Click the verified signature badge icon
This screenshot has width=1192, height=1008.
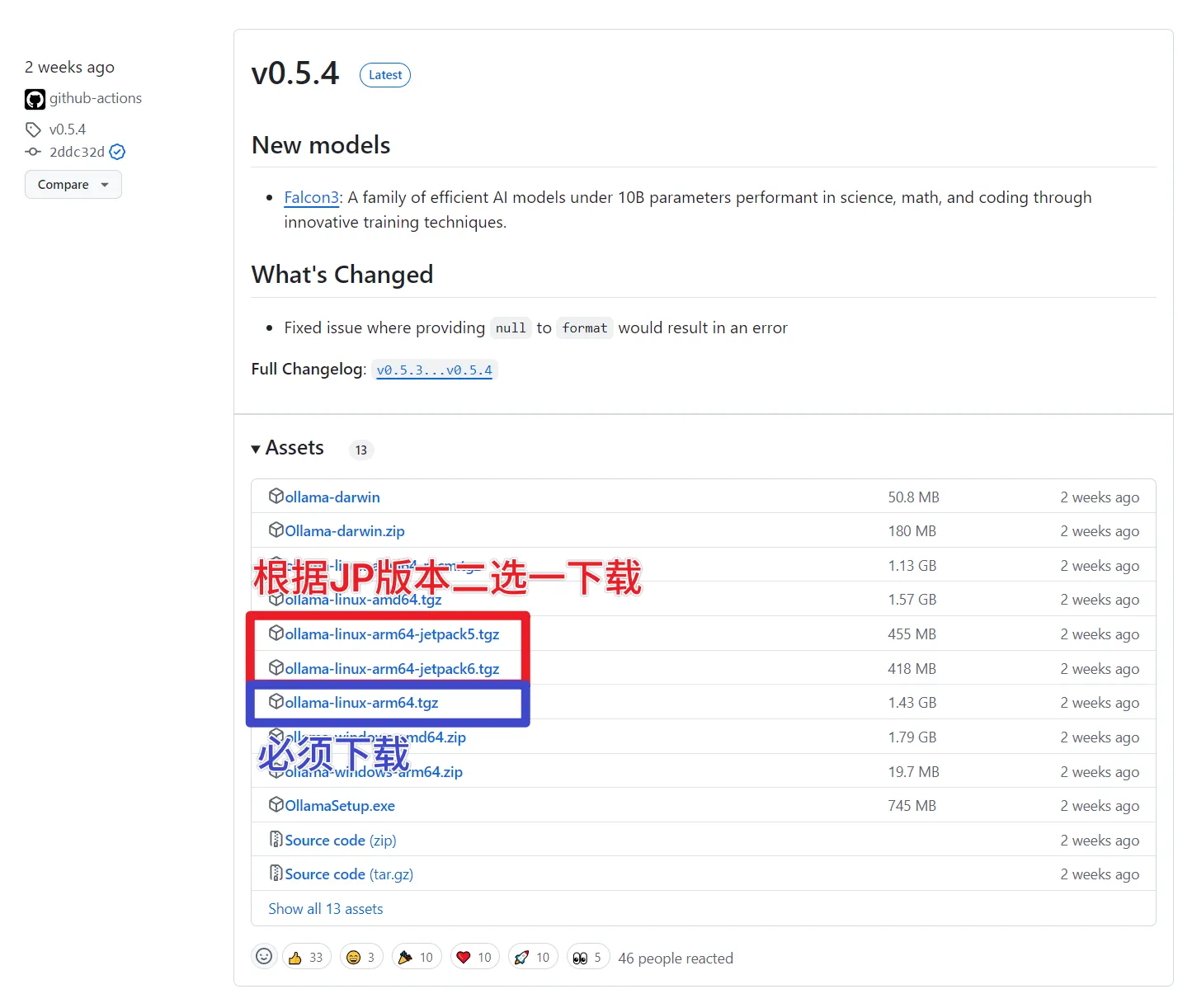tap(117, 152)
